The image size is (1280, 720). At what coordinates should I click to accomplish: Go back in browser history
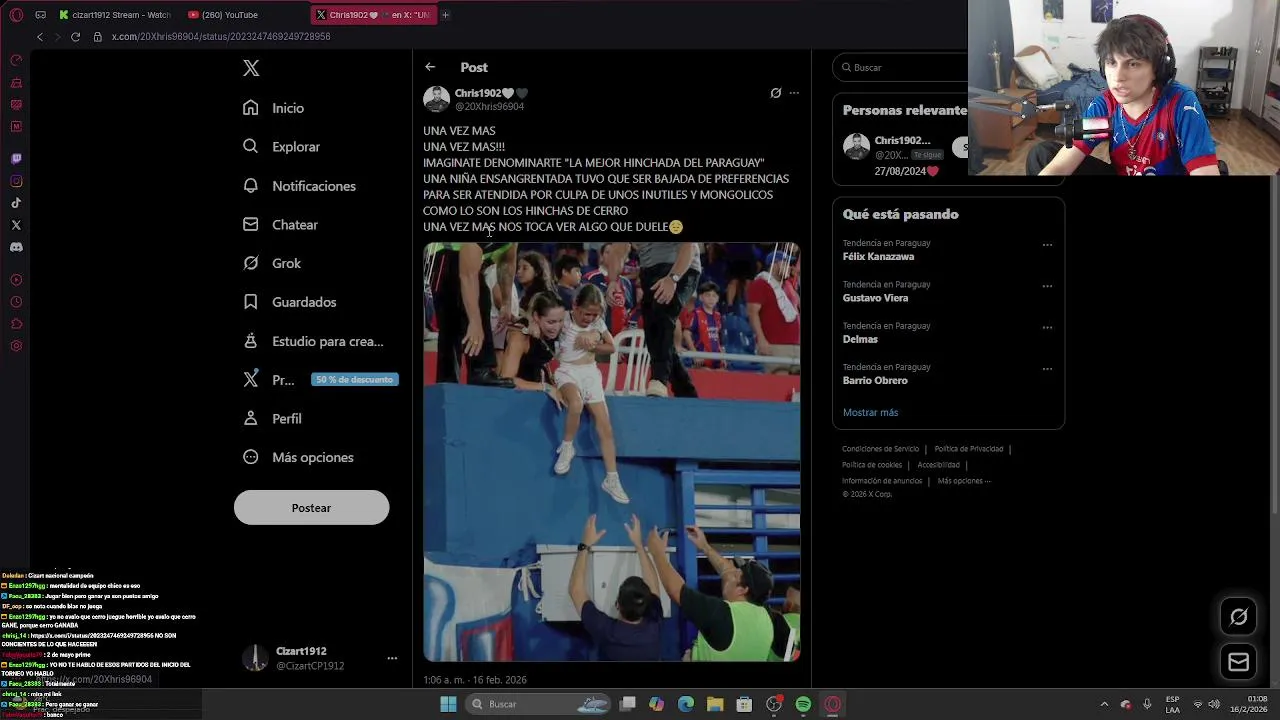40,37
